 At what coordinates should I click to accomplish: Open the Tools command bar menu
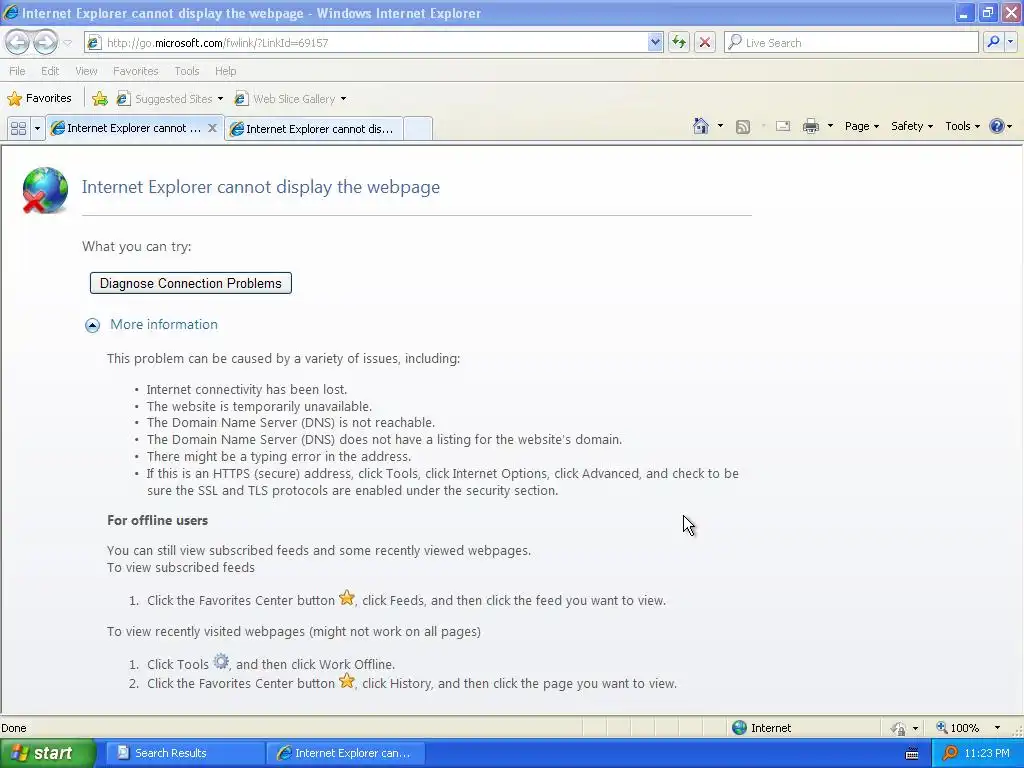coord(962,126)
